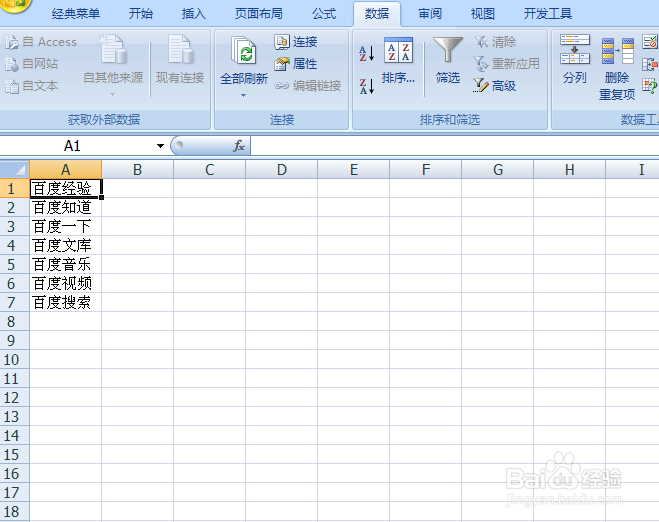Click into the formula bar input

455,146
